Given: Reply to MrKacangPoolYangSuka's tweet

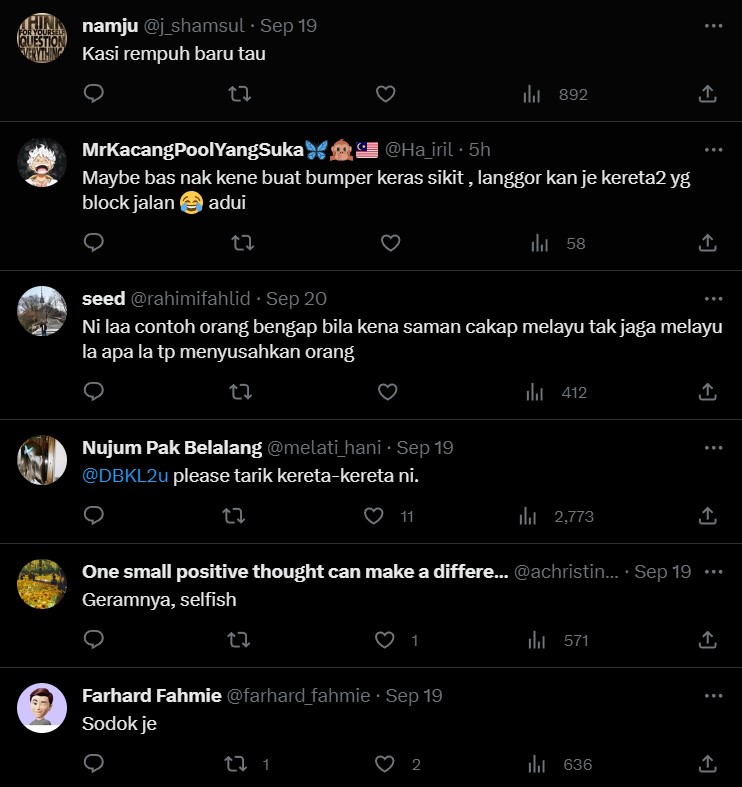Looking at the screenshot, I should point(94,243).
